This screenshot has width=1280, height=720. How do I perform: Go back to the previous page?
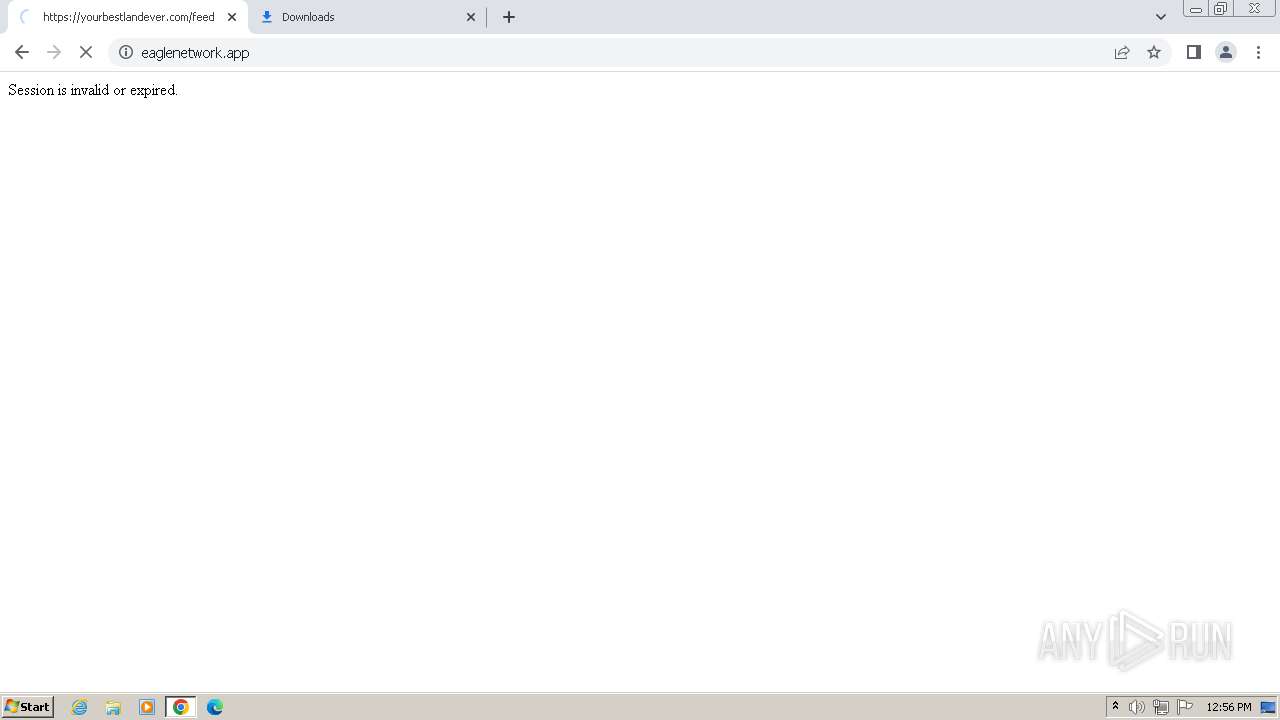tap(22, 53)
